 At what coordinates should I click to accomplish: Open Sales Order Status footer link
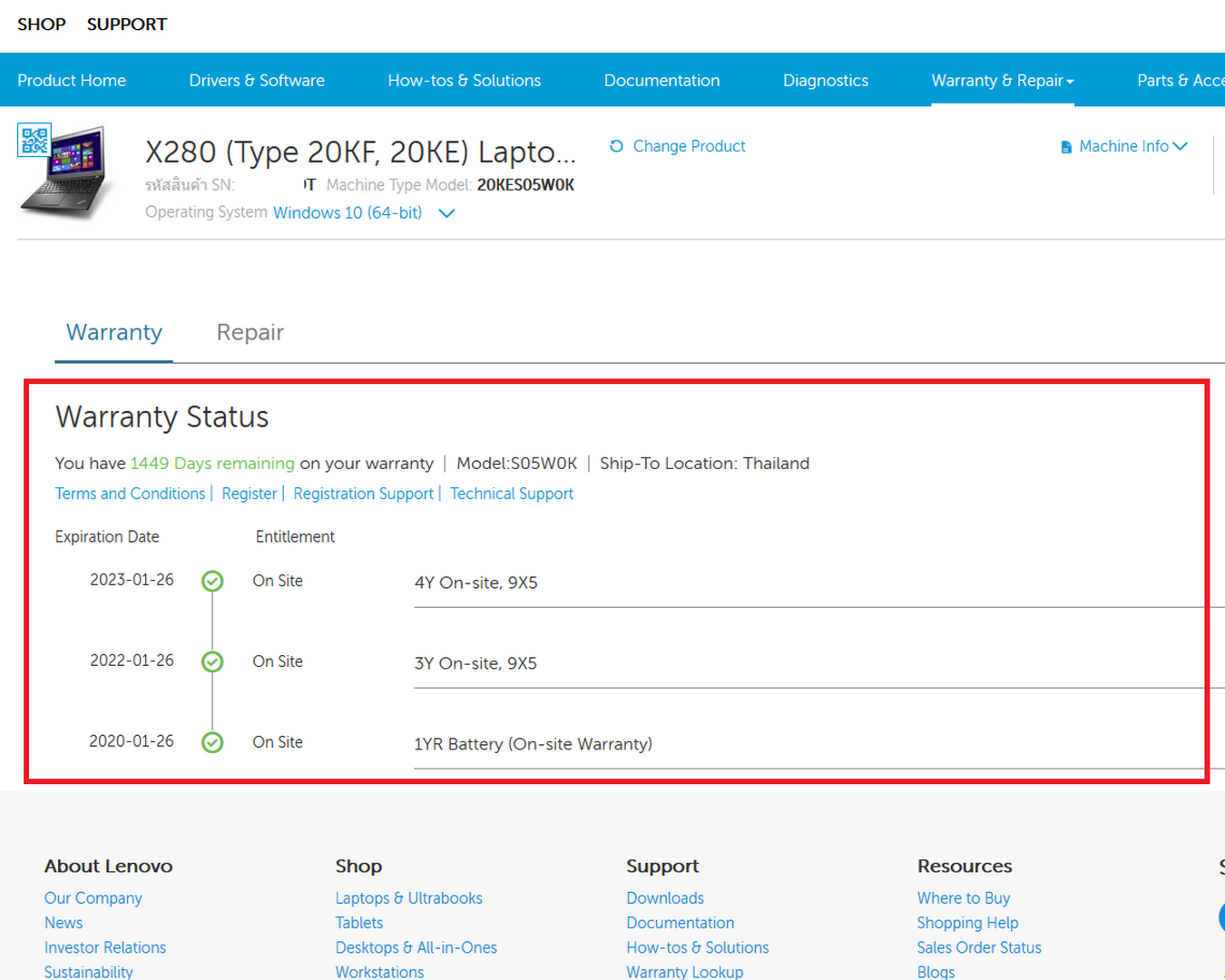[x=979, y=947]
